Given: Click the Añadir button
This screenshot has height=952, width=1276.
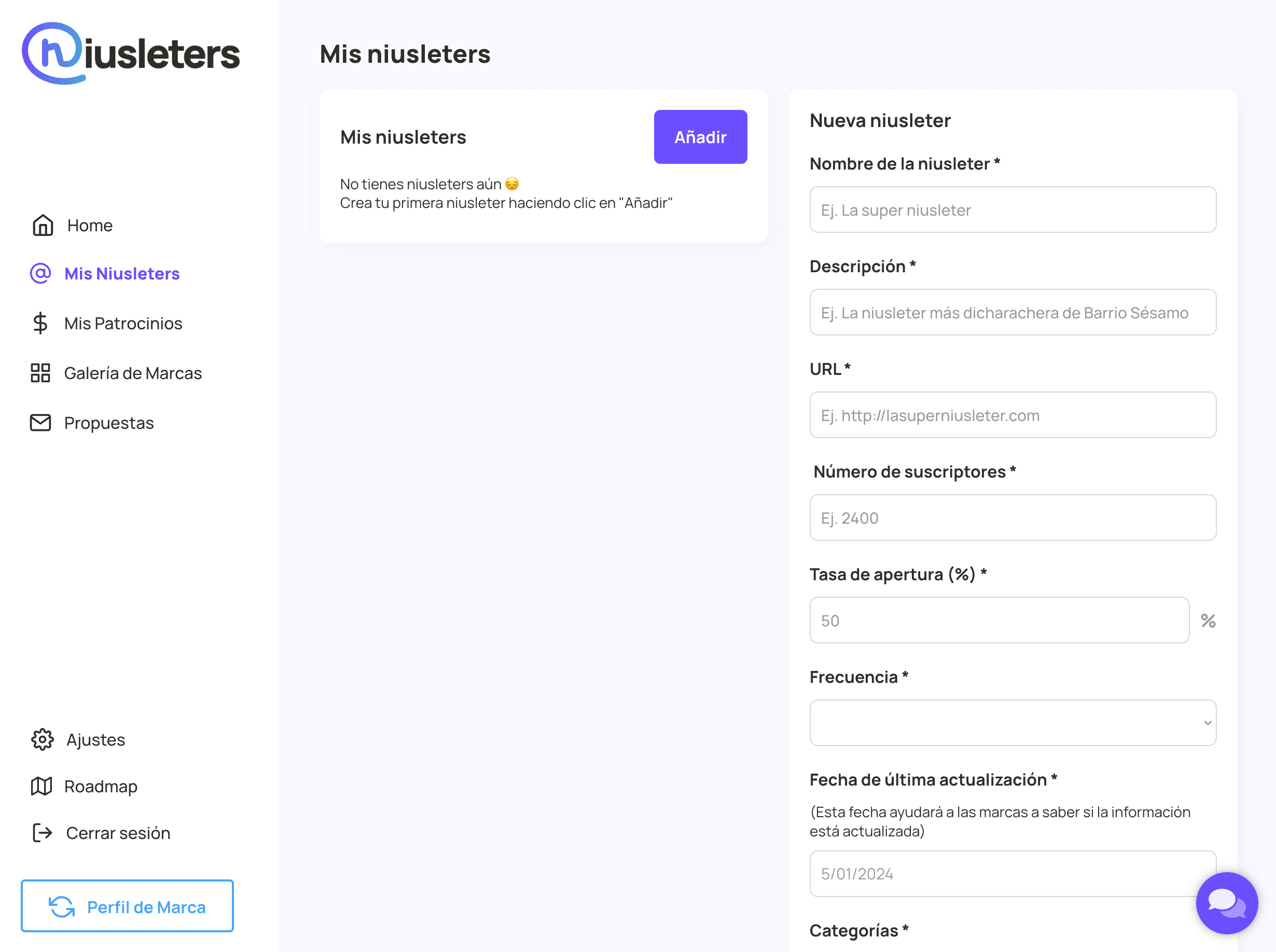Looking at the screenshot, I should coord(700,136).
